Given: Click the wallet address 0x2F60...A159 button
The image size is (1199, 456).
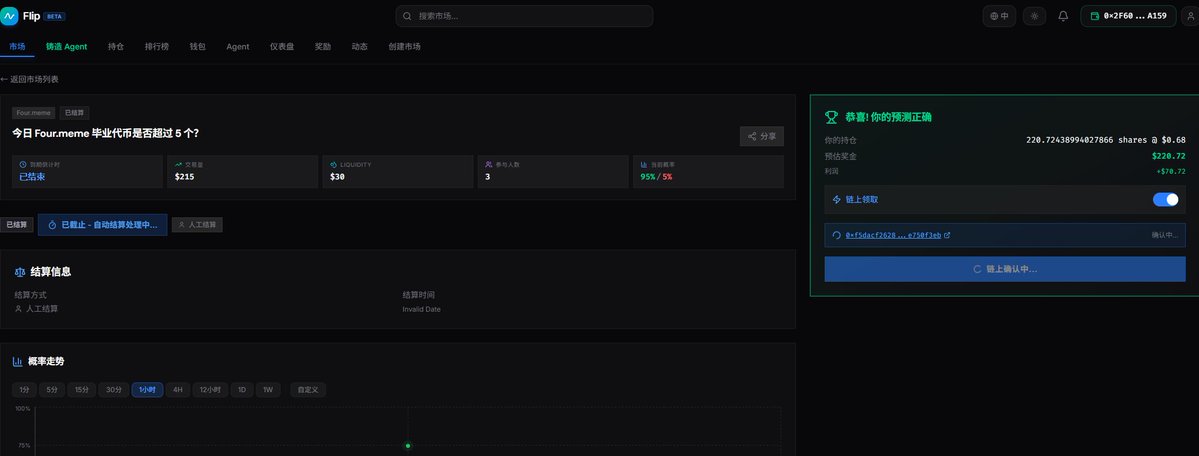Looking at the screenshot, I should 1128,16.
